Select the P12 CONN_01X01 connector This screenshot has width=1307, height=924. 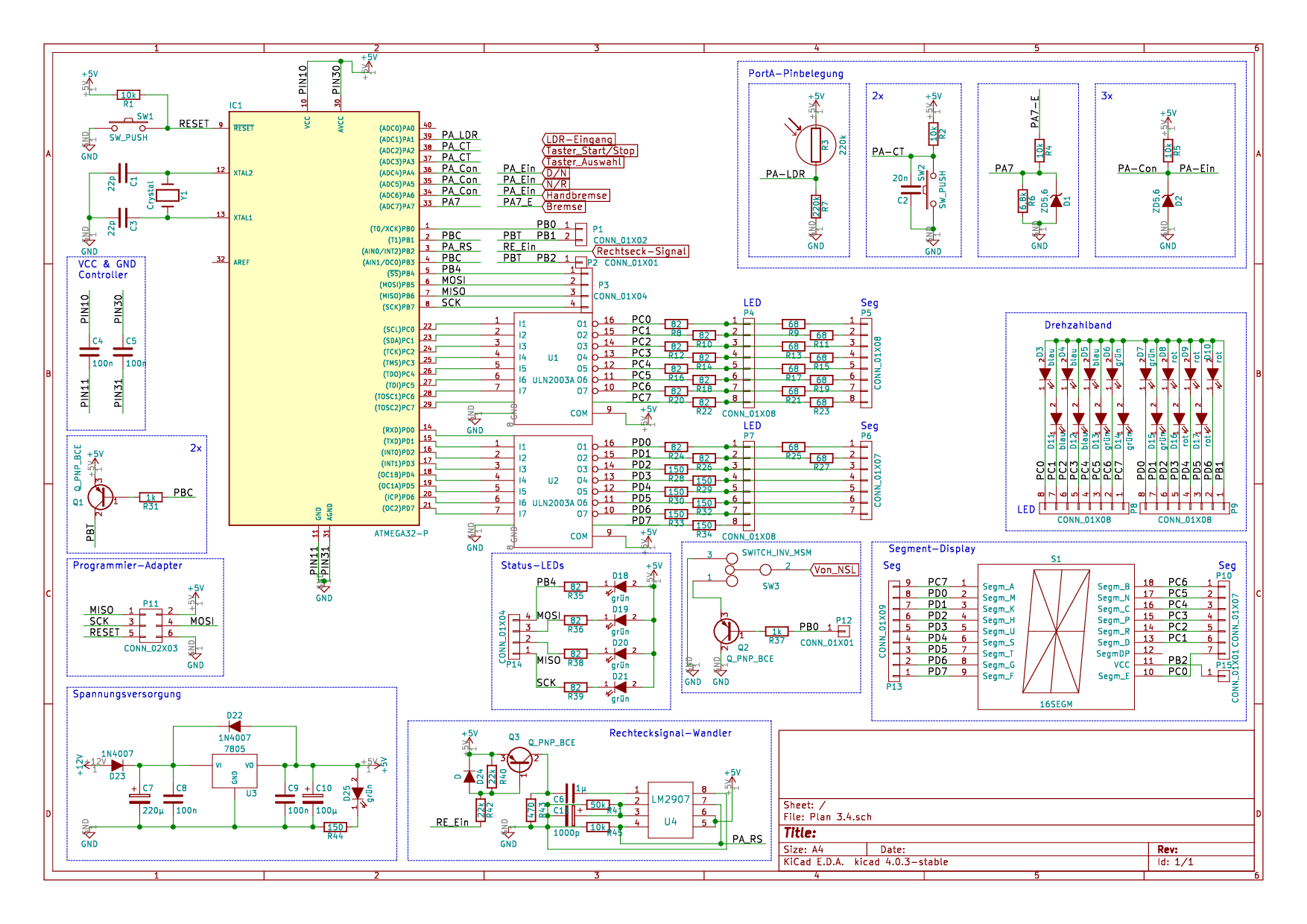843,631
